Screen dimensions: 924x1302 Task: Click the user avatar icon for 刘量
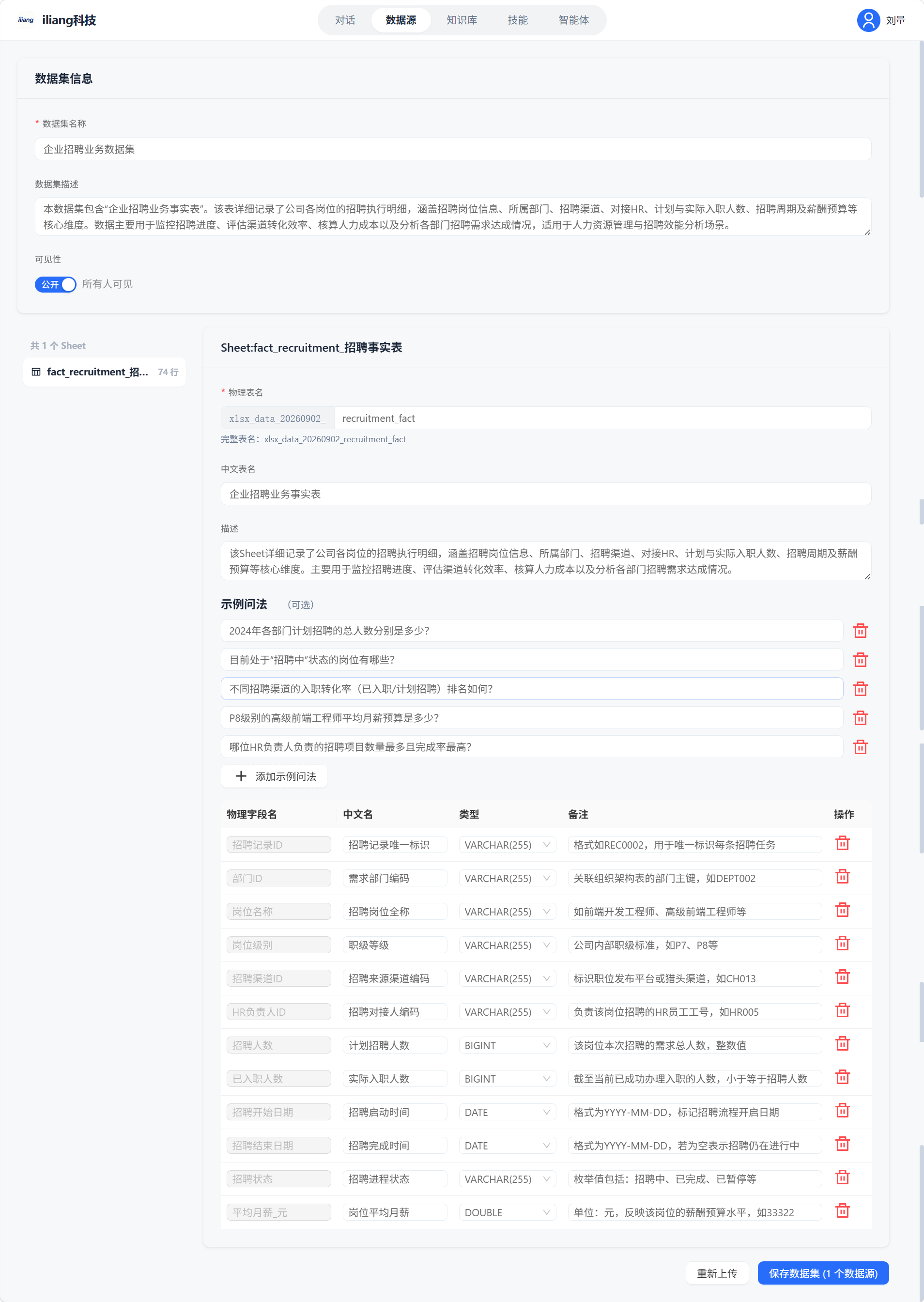[868, 20]
